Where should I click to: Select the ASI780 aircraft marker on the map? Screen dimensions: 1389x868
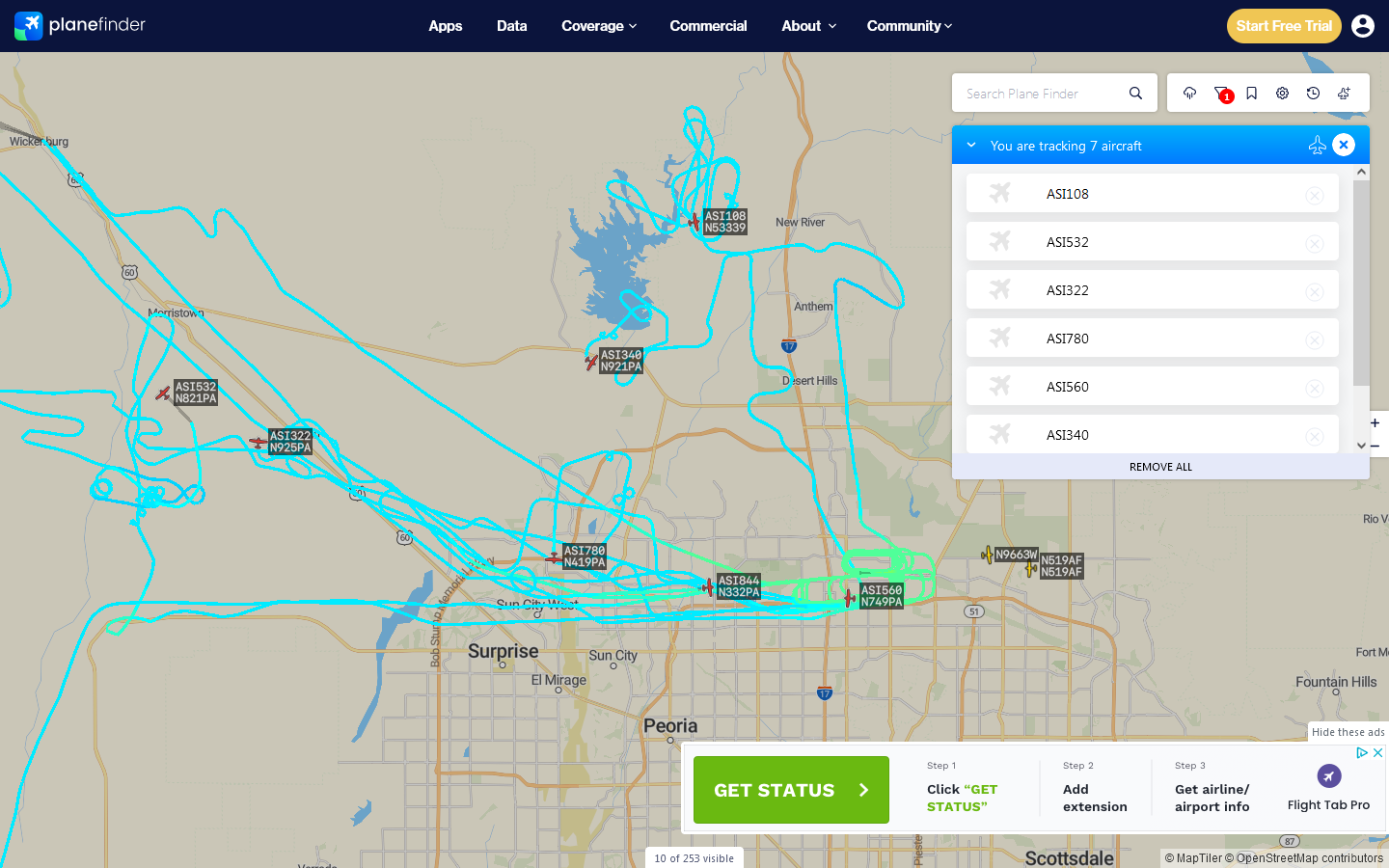coord(554,557)
